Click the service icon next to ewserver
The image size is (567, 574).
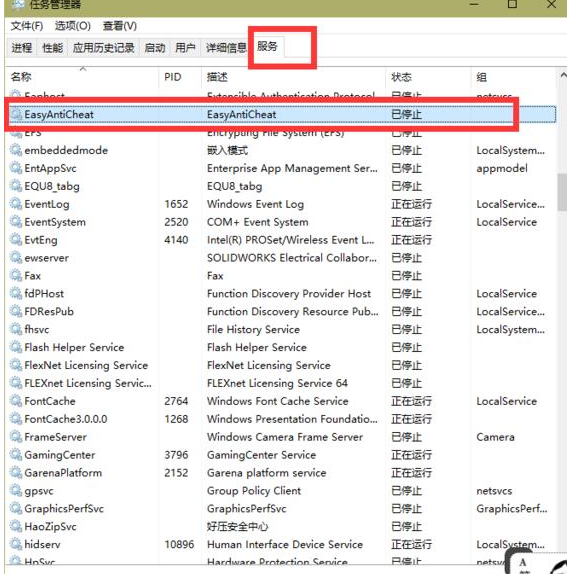16,258
